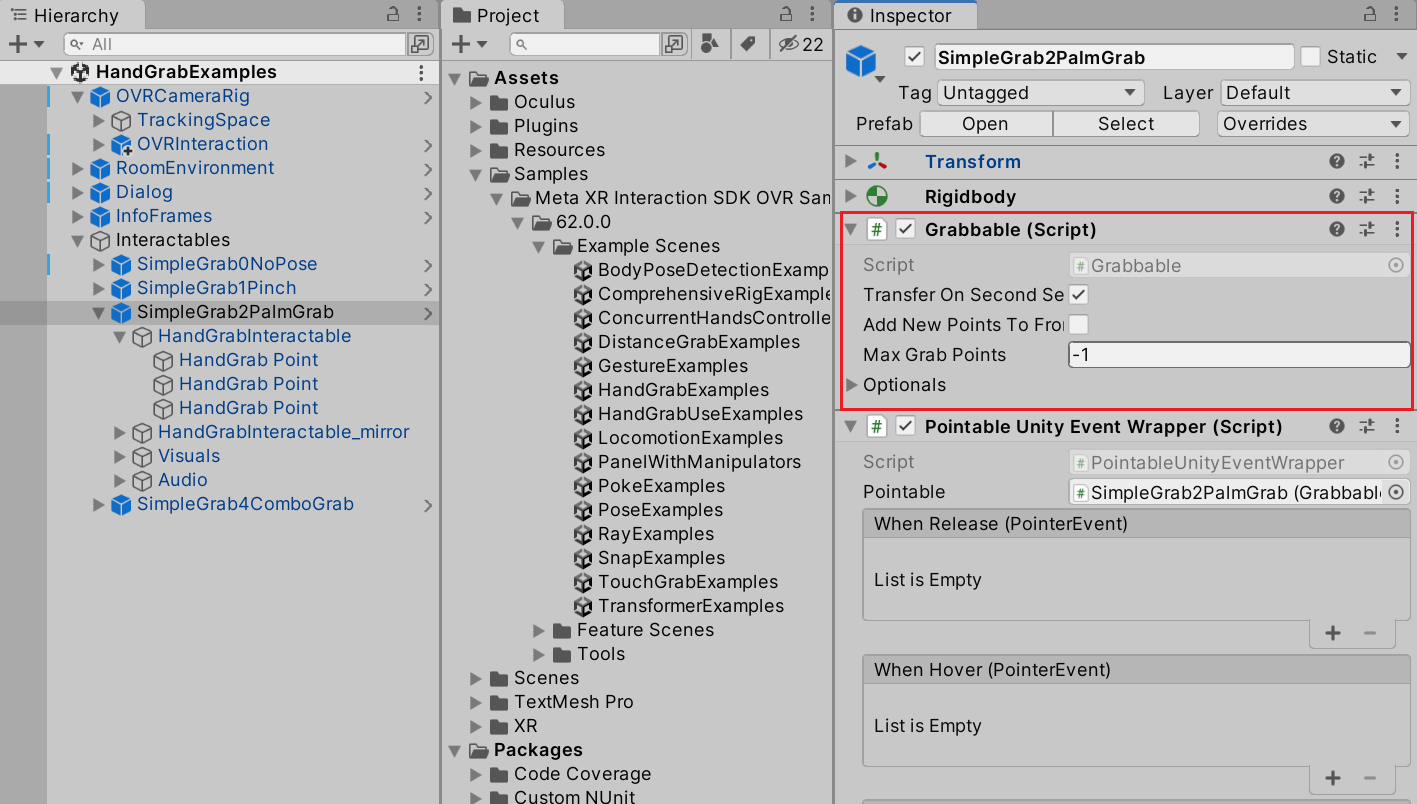Open Transform component help icon
Image resolution: width=1417 pixels, height=804 pixels.
point(1337,162)
